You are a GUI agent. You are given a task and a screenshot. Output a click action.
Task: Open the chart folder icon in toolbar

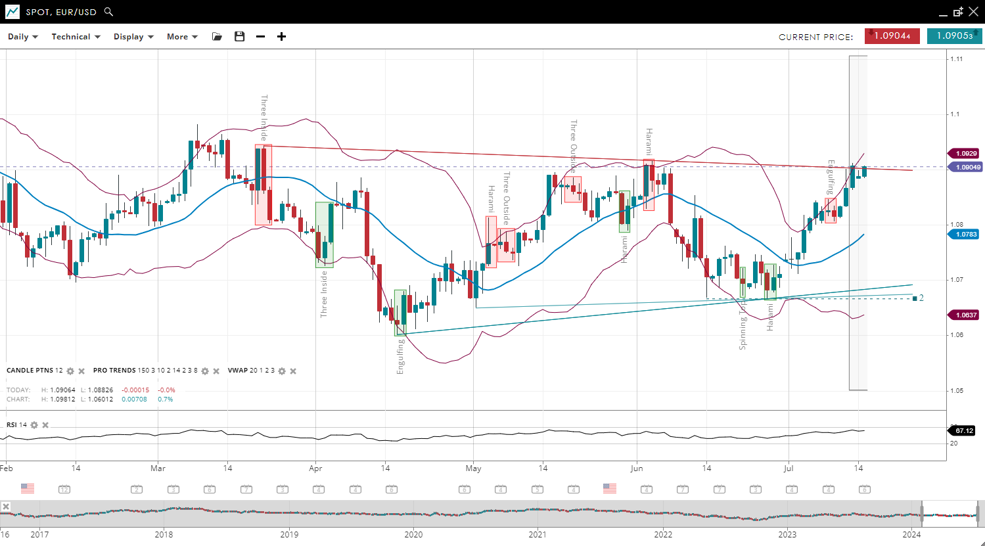[217, 37]
